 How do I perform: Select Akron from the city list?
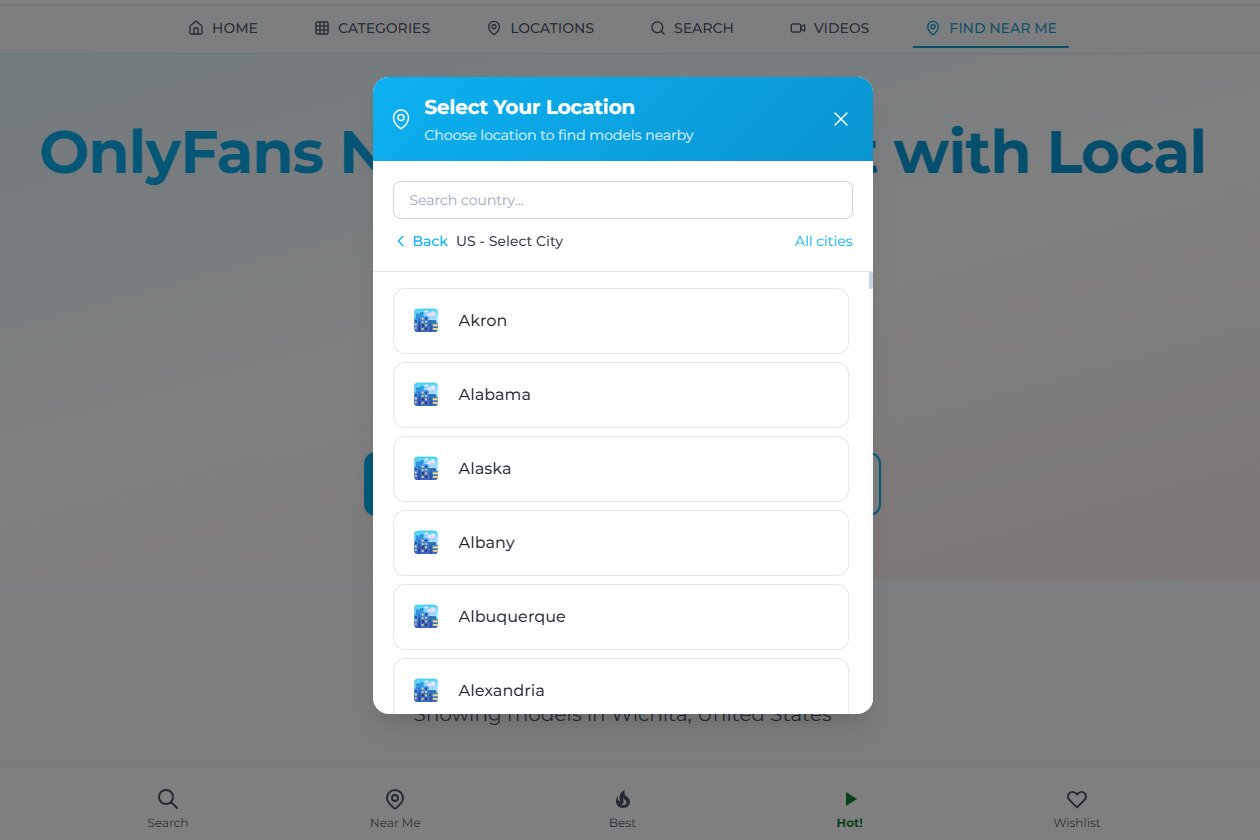tap(621, 321)
